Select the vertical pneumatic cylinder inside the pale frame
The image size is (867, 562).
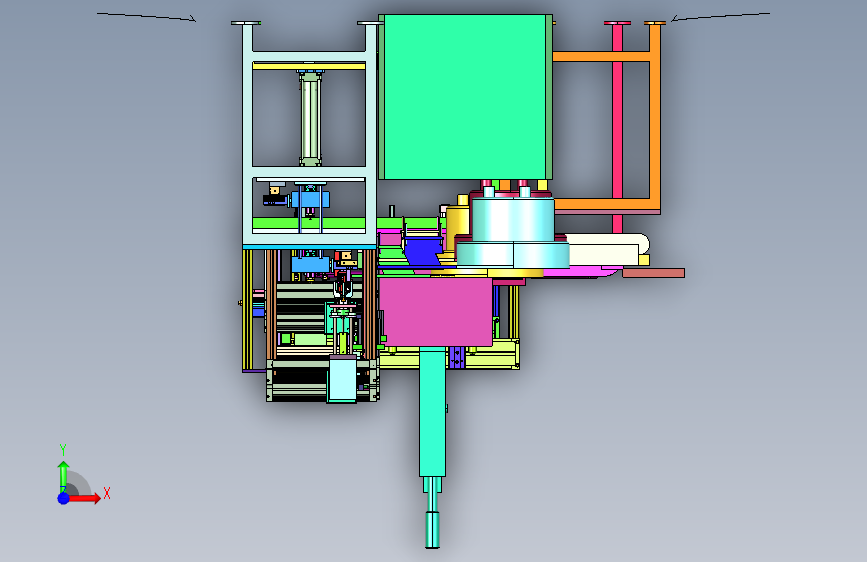(x=310, y=117)
